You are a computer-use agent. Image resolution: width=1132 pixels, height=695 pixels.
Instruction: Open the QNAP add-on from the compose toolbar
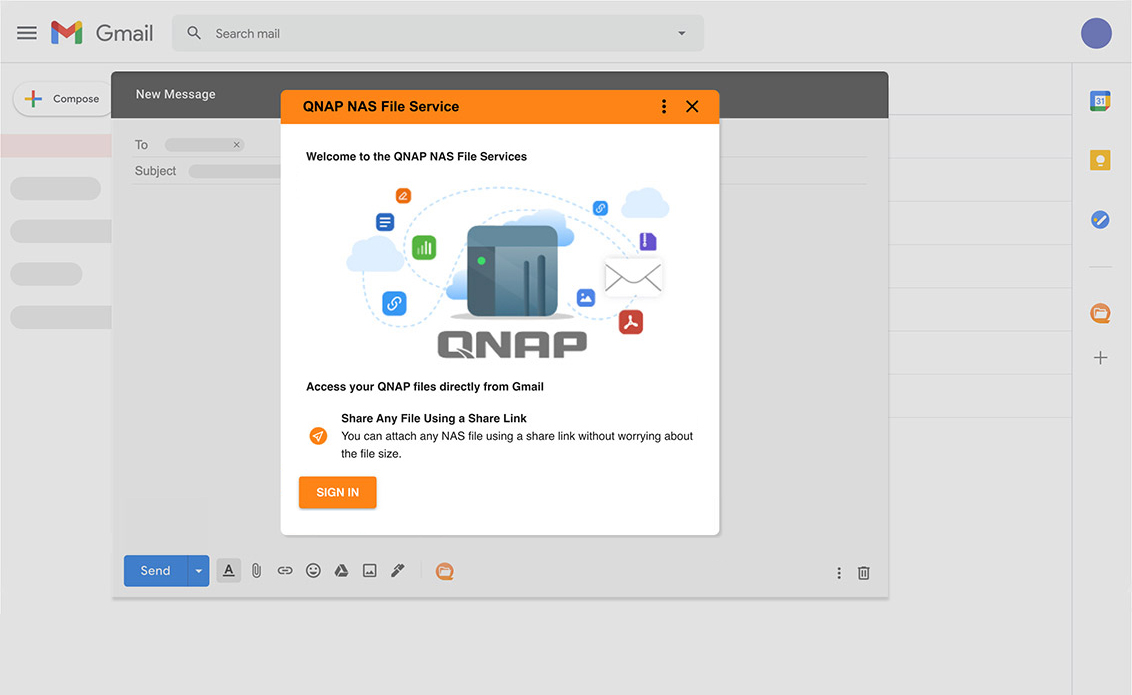pyautogui.click(x=444, y=570)
